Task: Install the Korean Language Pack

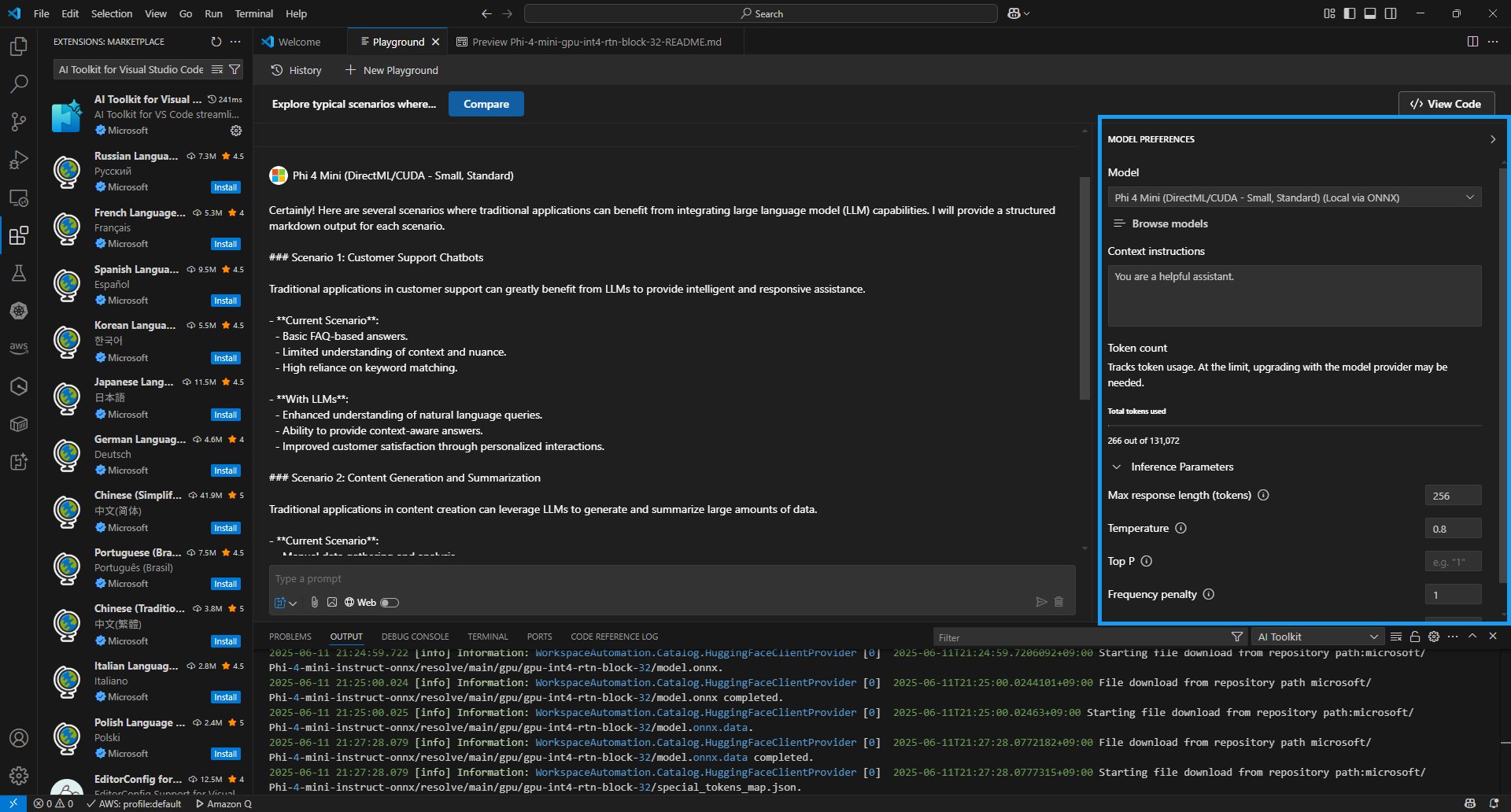Action: [x=226, y=358]
